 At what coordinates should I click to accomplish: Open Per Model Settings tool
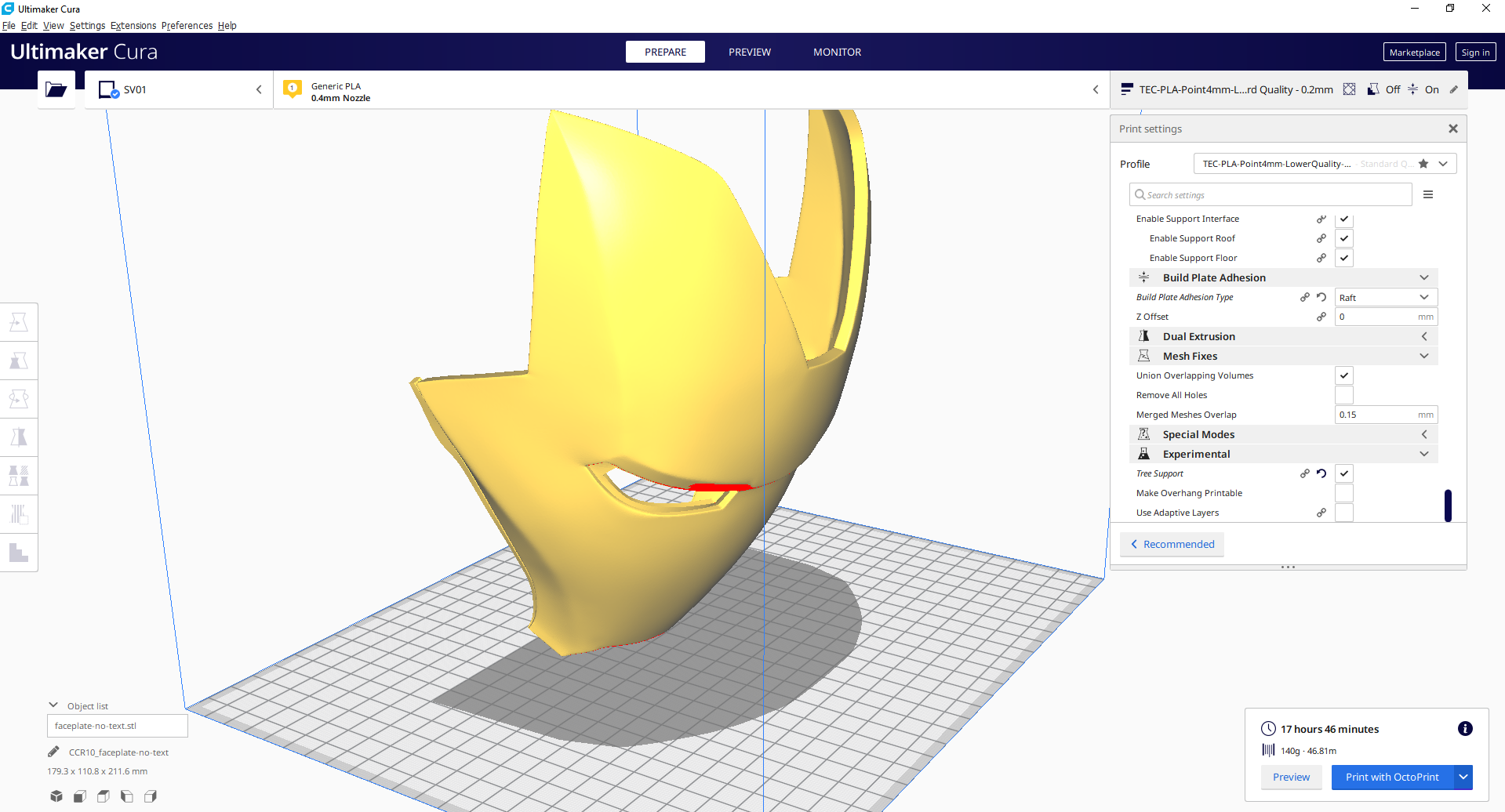(x=19, y=476)
